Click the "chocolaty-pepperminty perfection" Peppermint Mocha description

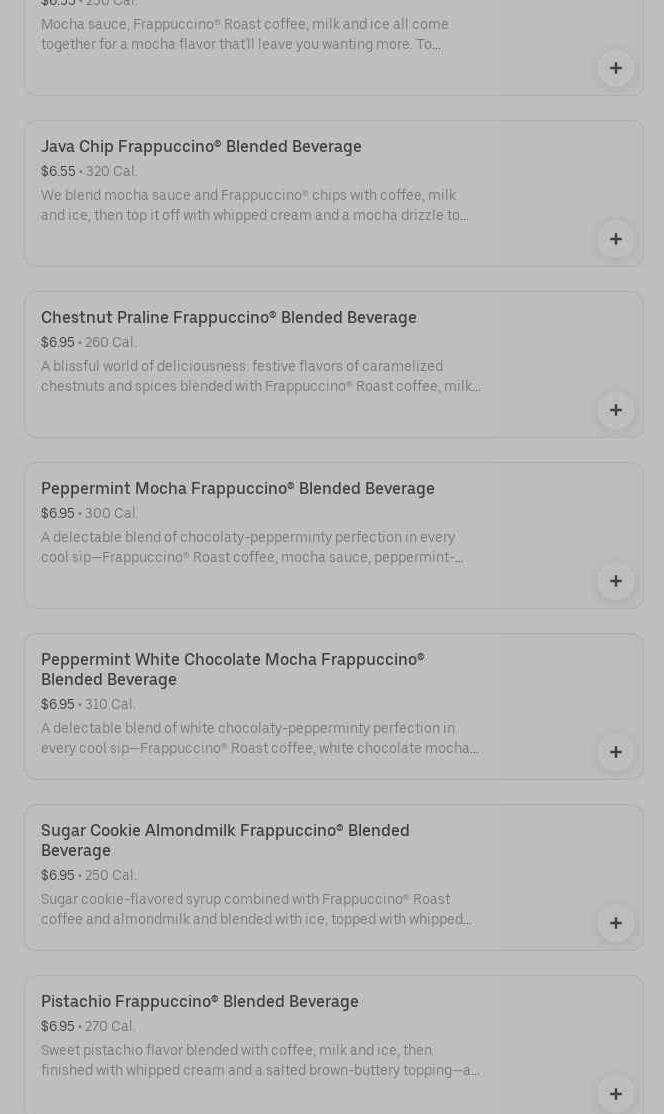click(x=251, y=547)
